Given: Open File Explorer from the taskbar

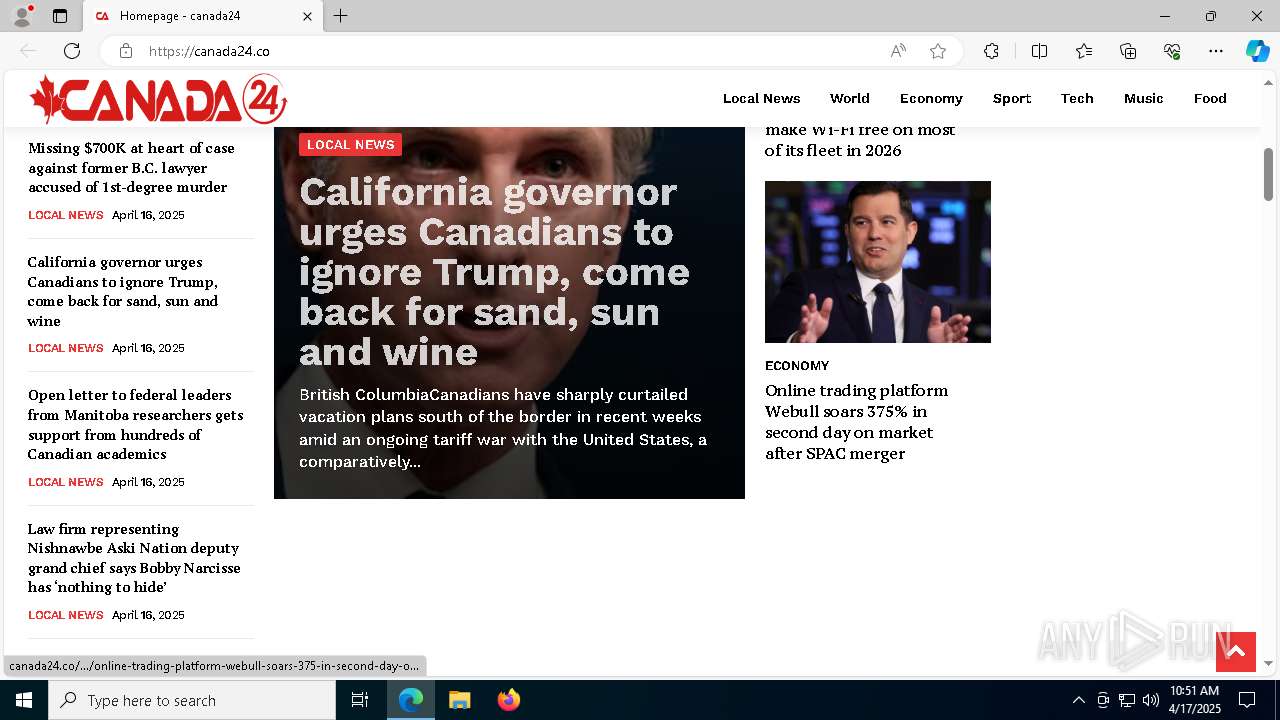Looking at the screenshot, I should pyautogui.click(x=459, y=700).
